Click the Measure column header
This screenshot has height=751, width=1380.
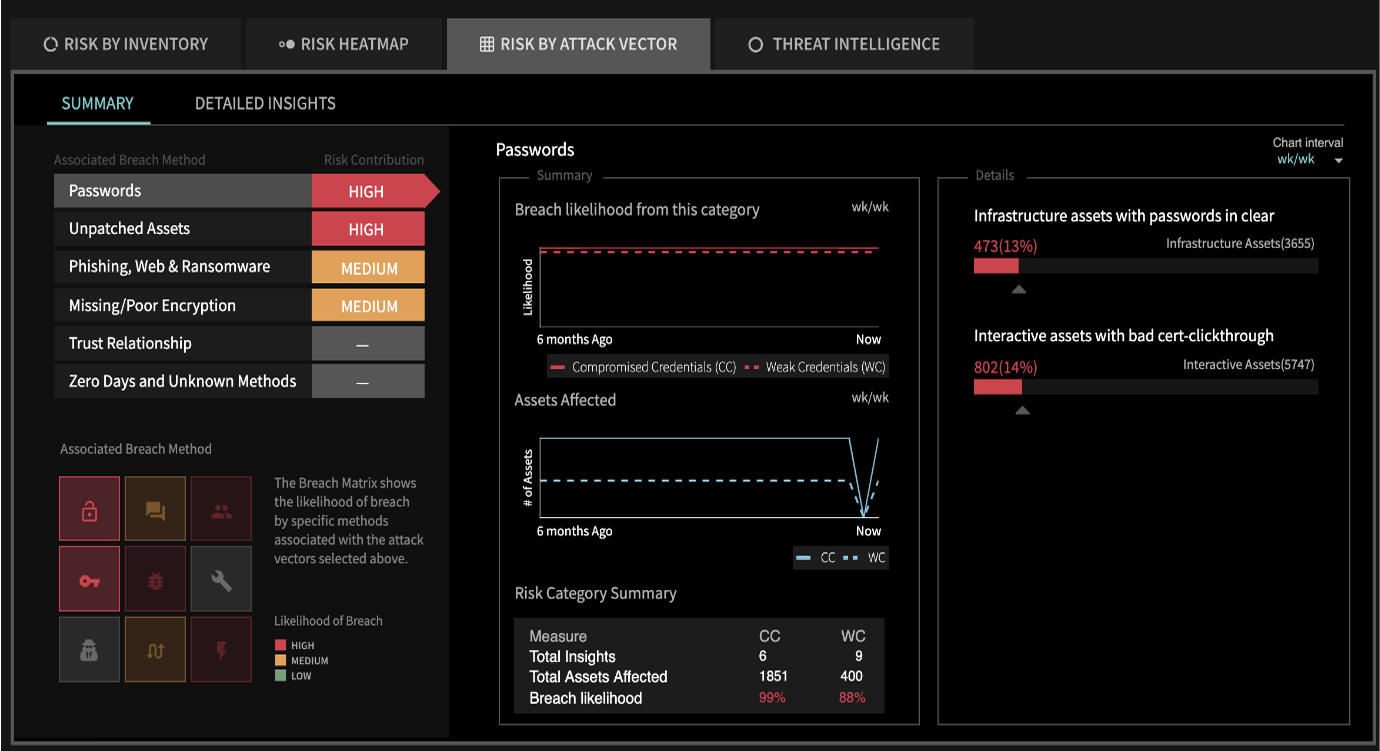(x=558, y=636)
